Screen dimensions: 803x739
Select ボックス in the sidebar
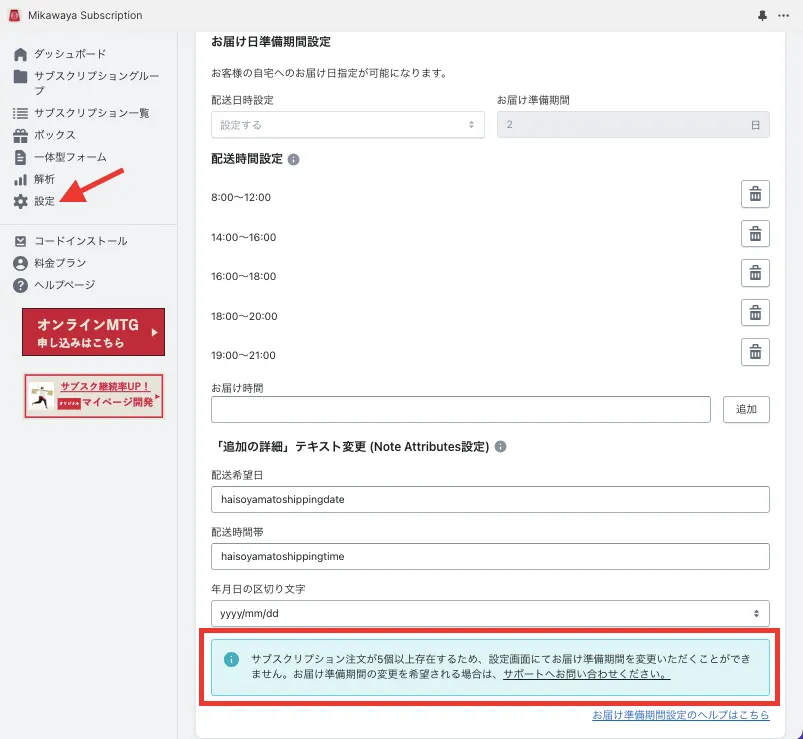pos(55,135)
